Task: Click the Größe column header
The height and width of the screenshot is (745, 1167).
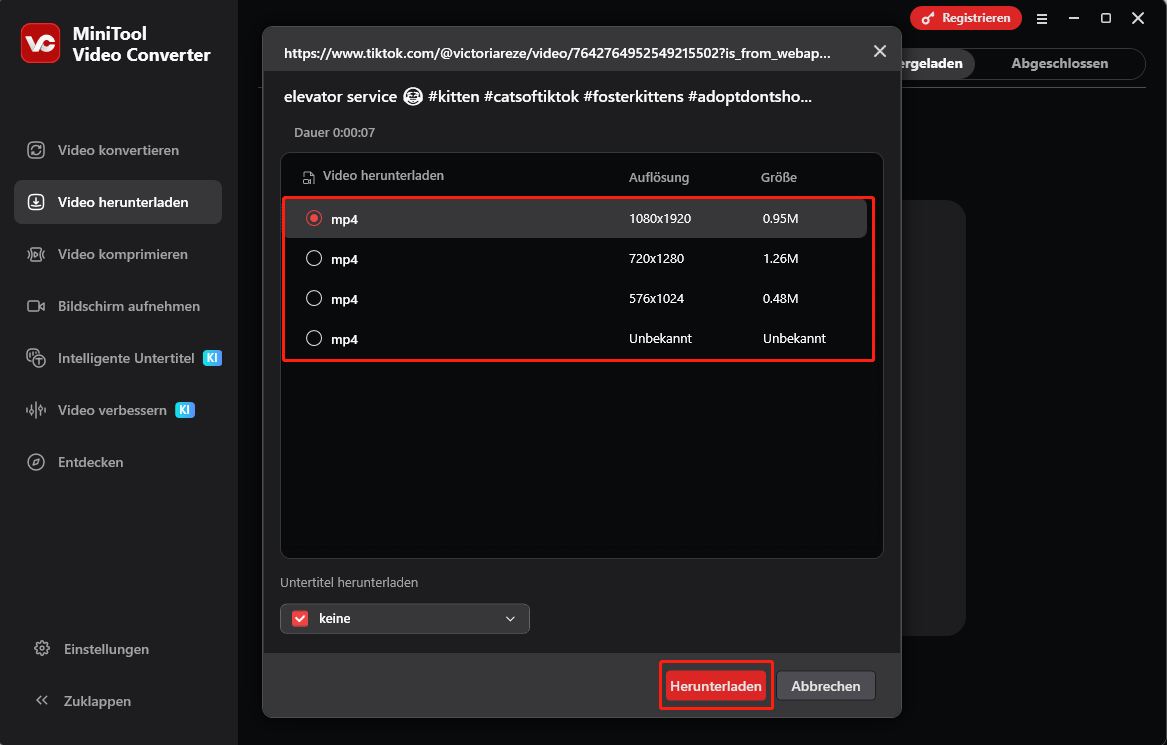Action: coord(778,178)
